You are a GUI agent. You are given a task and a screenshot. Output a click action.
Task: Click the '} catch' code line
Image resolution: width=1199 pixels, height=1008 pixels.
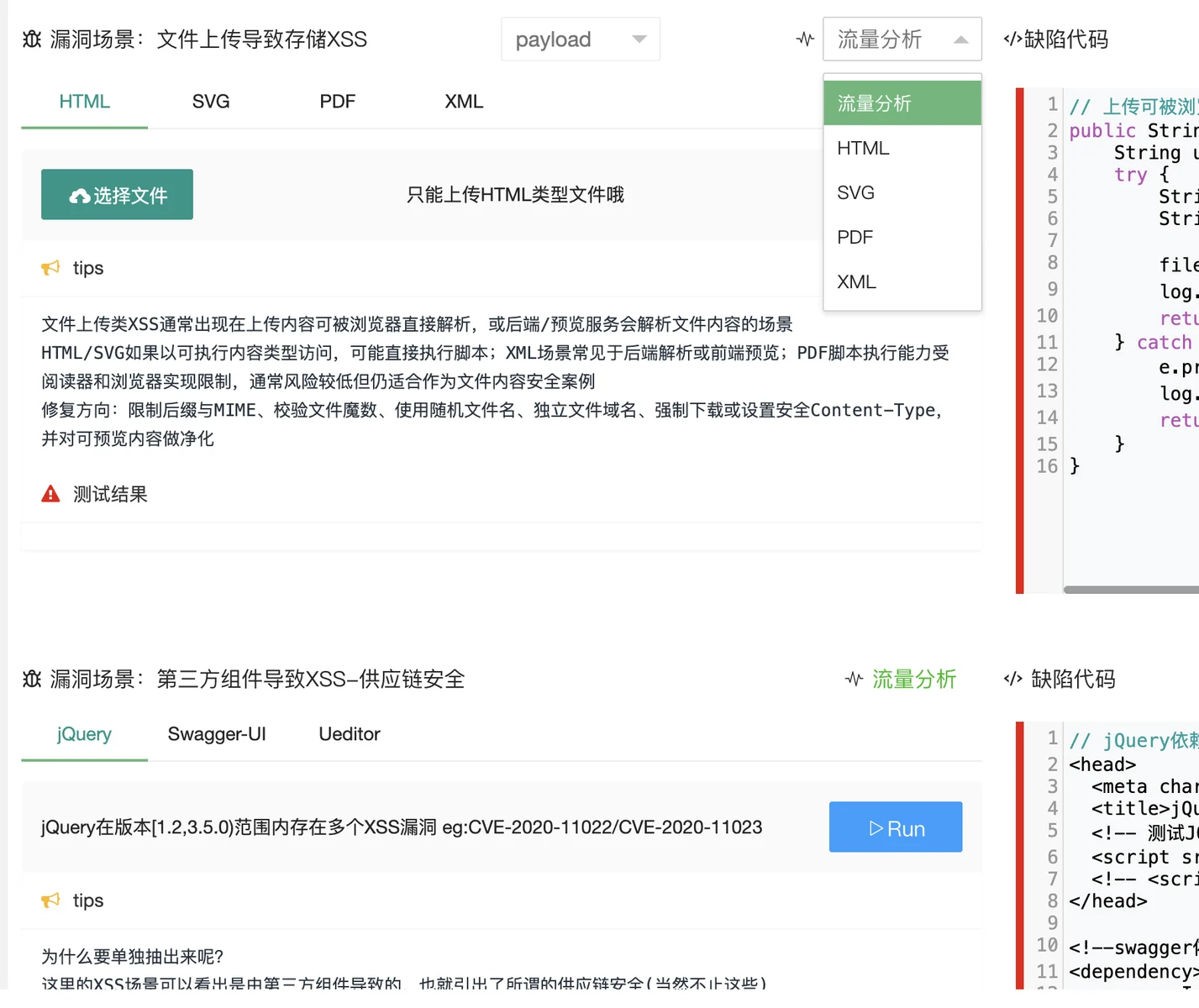tap(1153, 342)
